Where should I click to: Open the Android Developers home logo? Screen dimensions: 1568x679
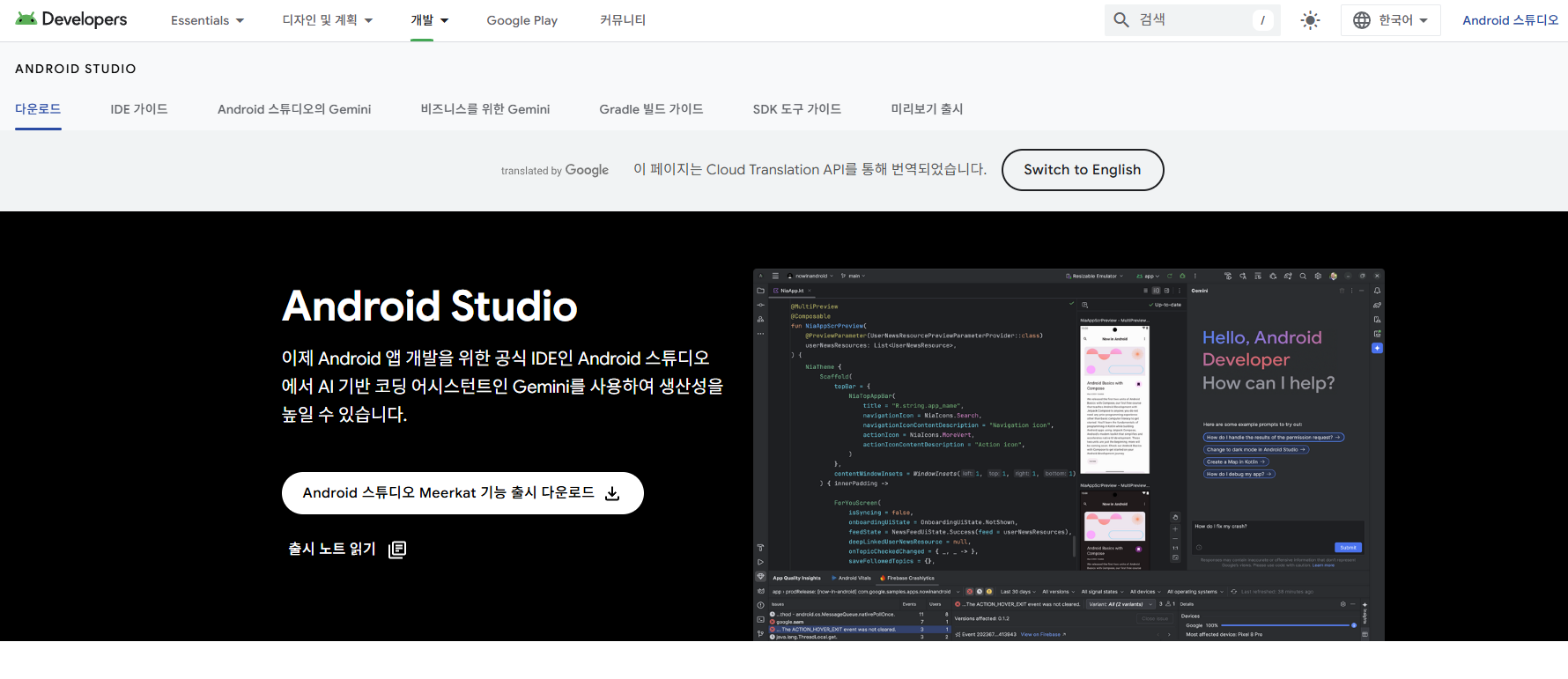(71, 19)
